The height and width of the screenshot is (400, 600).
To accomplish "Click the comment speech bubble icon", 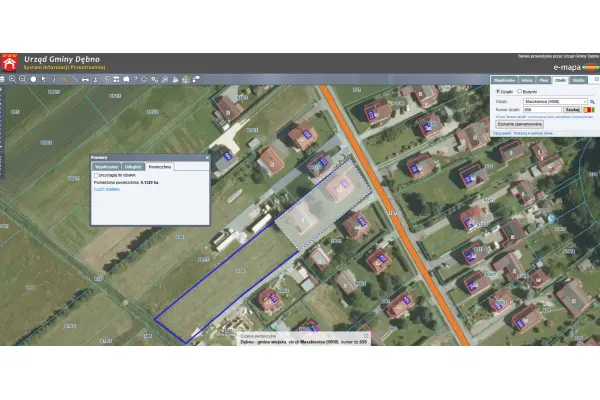I will pos(126,79).
